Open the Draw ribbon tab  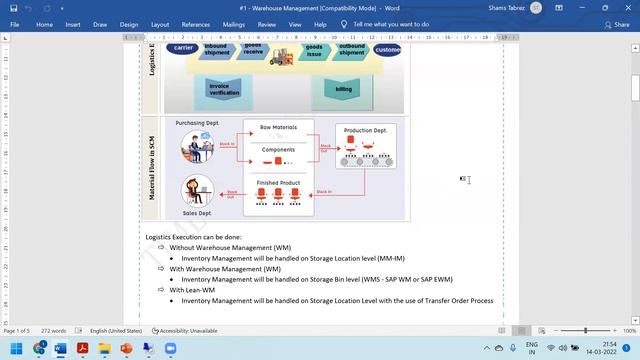[x=100, y=24]
